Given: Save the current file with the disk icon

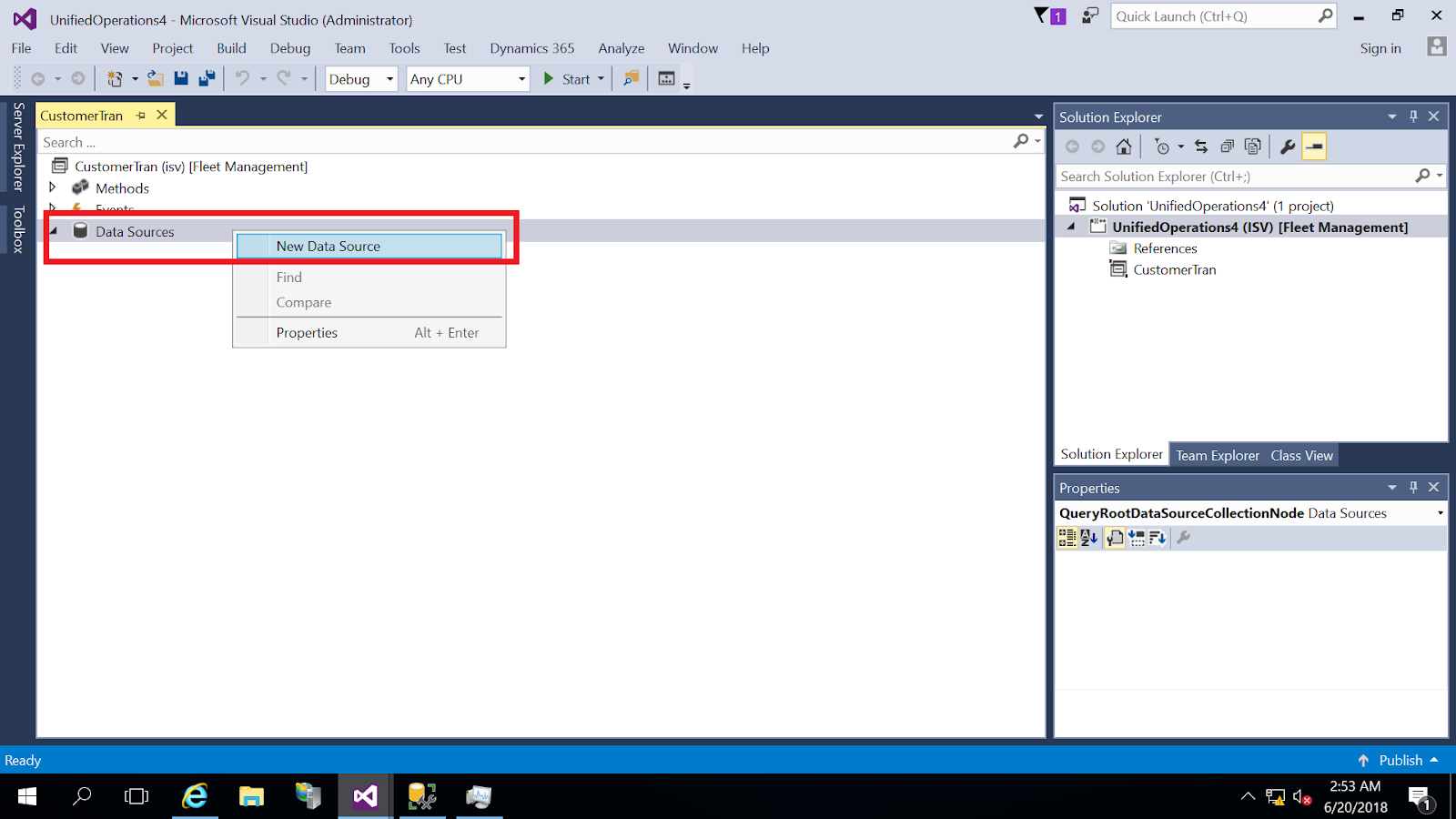Looking at the screenshot, I should 181,79.
